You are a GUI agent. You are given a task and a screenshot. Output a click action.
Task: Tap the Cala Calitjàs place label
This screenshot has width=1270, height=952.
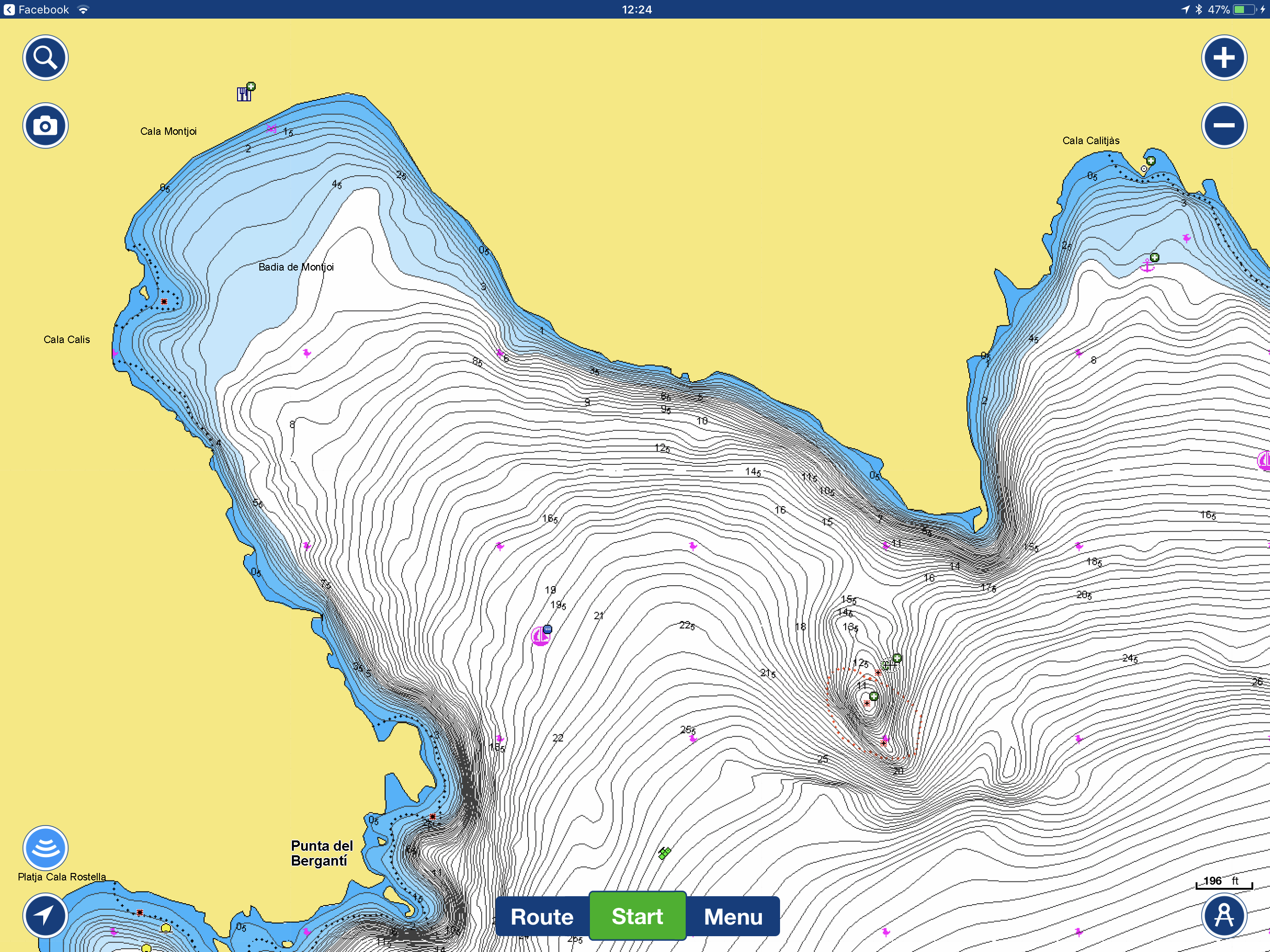point(1090,141)
